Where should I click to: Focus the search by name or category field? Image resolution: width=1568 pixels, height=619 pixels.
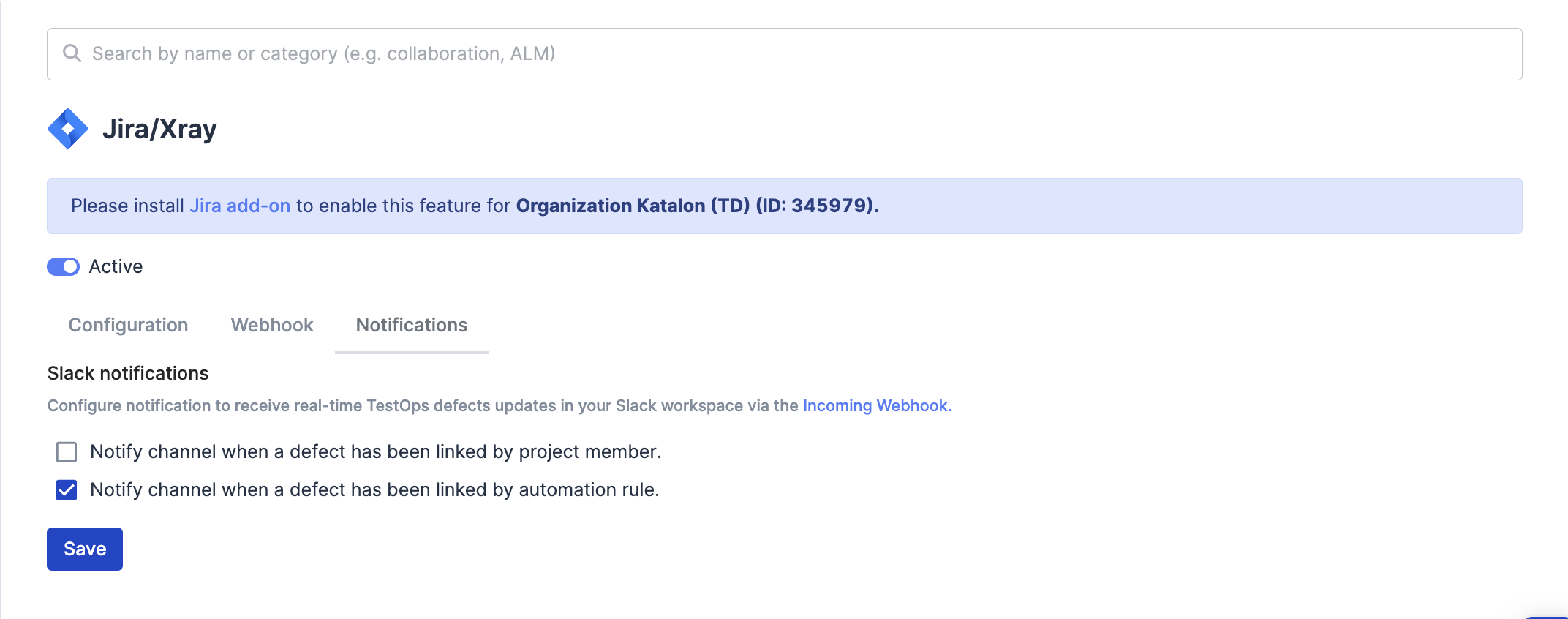tap(731, 54)
